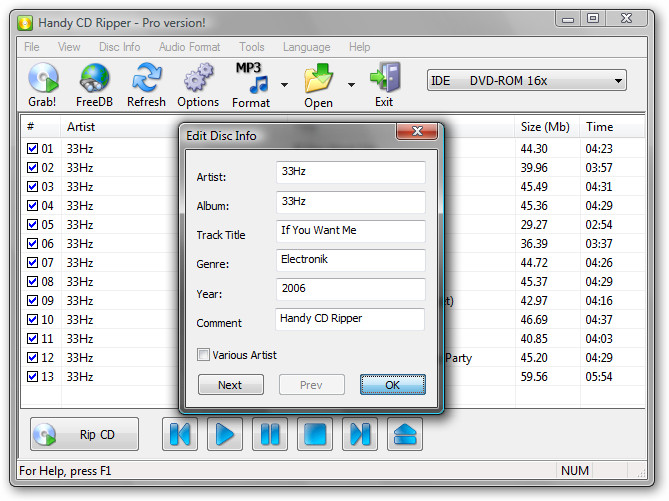This screenshot has height=501, width=669.
Task: Uncheck track 11 checkbox
Action: (x=32, y=338)
